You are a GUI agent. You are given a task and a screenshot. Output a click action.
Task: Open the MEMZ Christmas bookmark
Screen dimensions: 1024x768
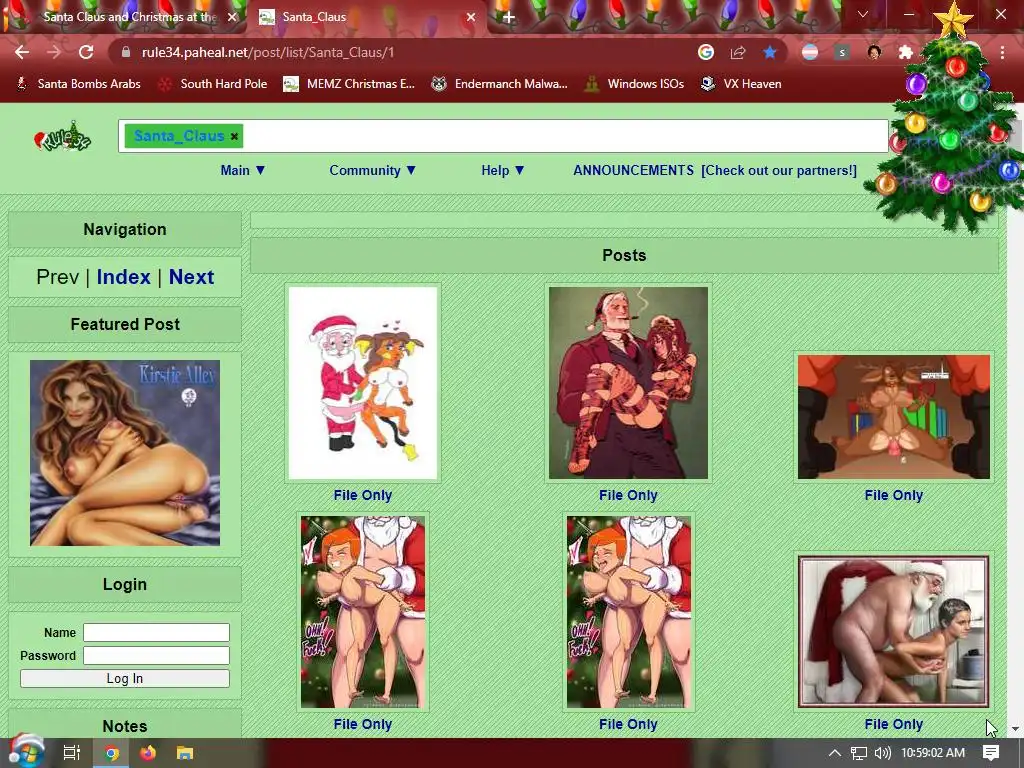pos(349,84)
